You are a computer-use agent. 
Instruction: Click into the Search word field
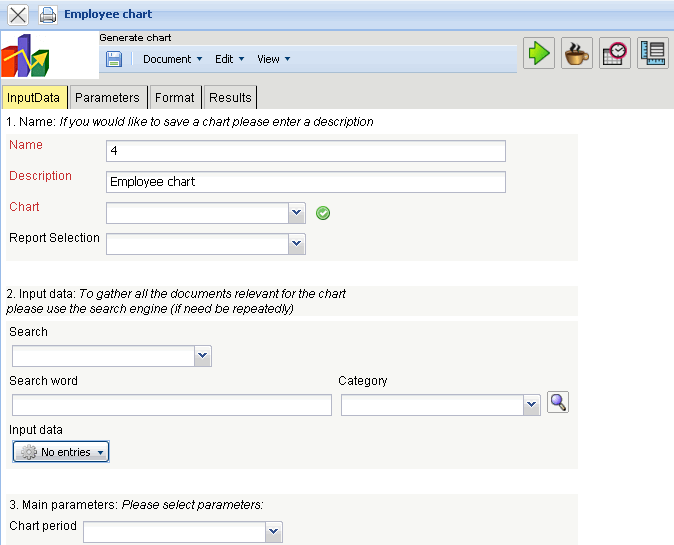tap(171, 405)
